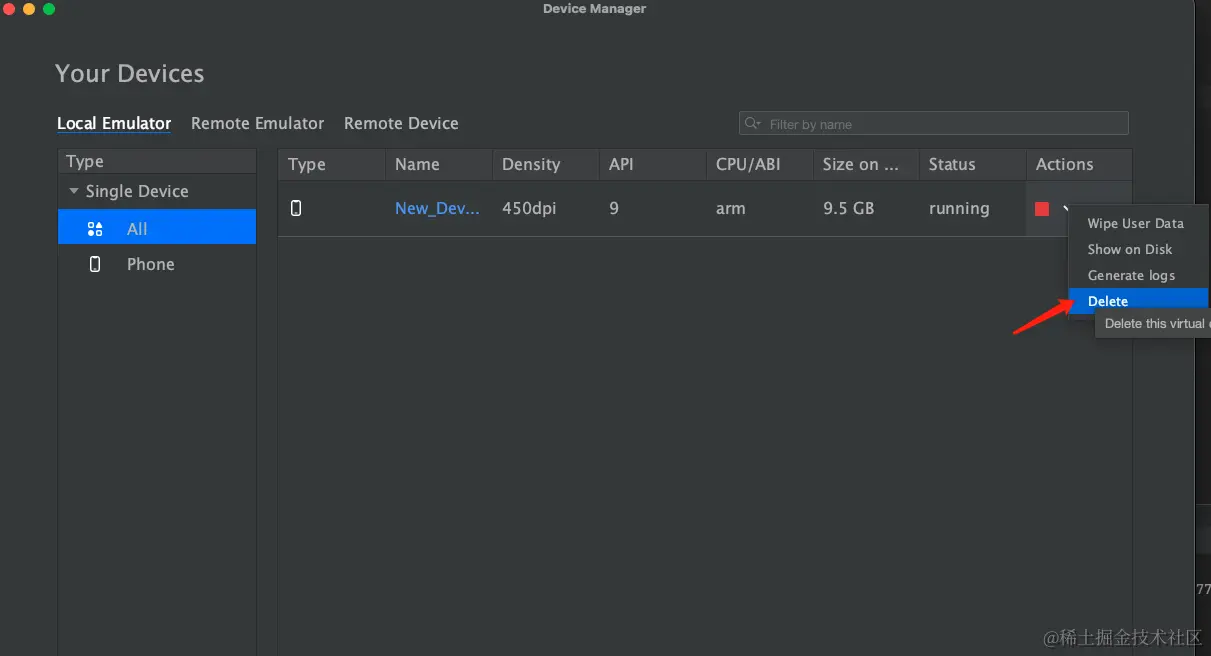The image size is (1211, 656).
Task: Focus the Filter by name field
Action: pyautogui.click(x=933, y=123)
